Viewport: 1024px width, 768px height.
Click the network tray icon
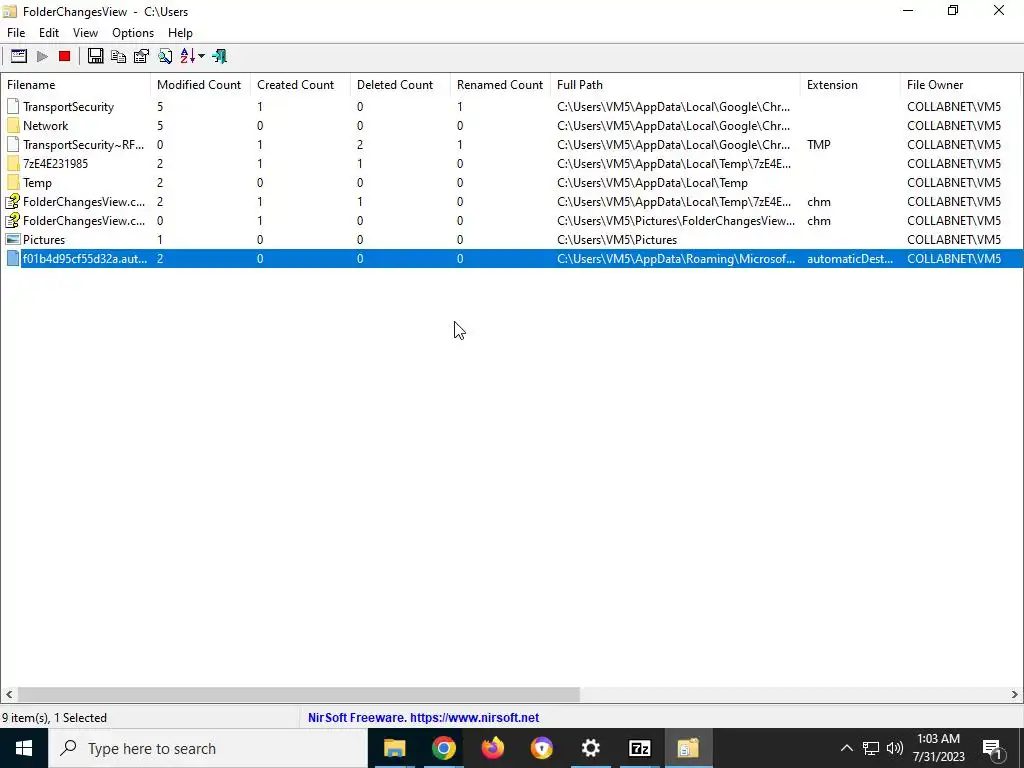point(871,748)
